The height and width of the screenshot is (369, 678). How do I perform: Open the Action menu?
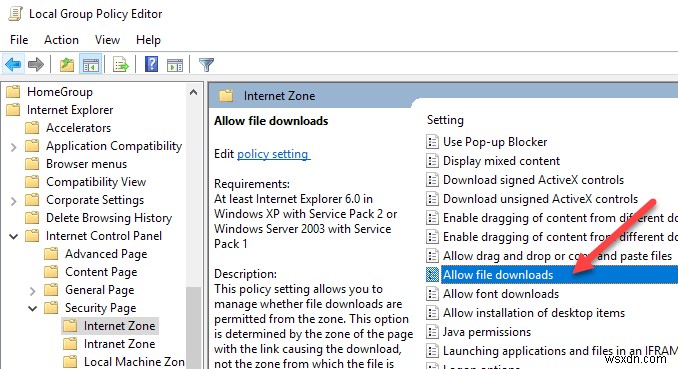tap(61, 40)
